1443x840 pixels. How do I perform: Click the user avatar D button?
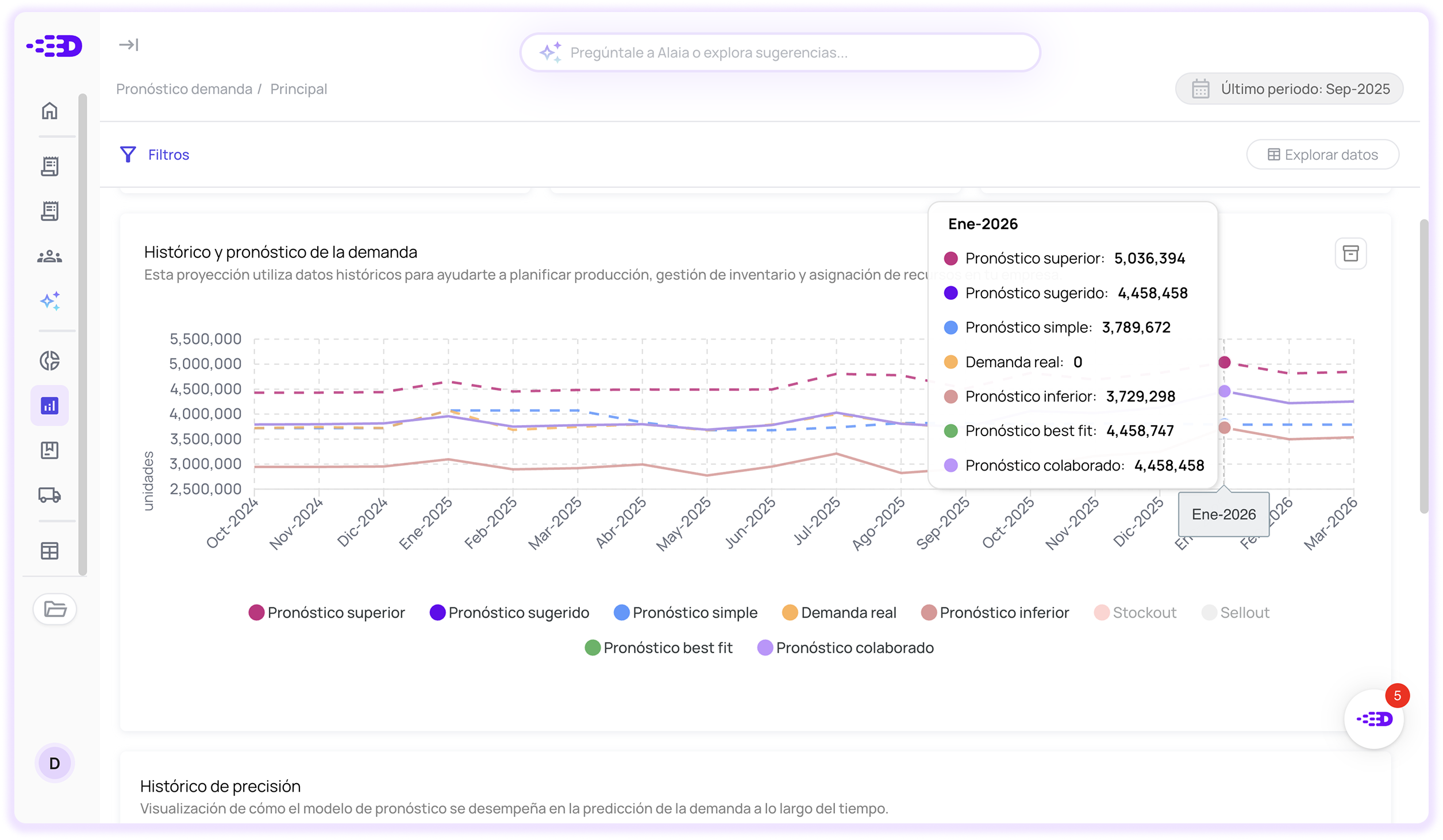point(55,763)
